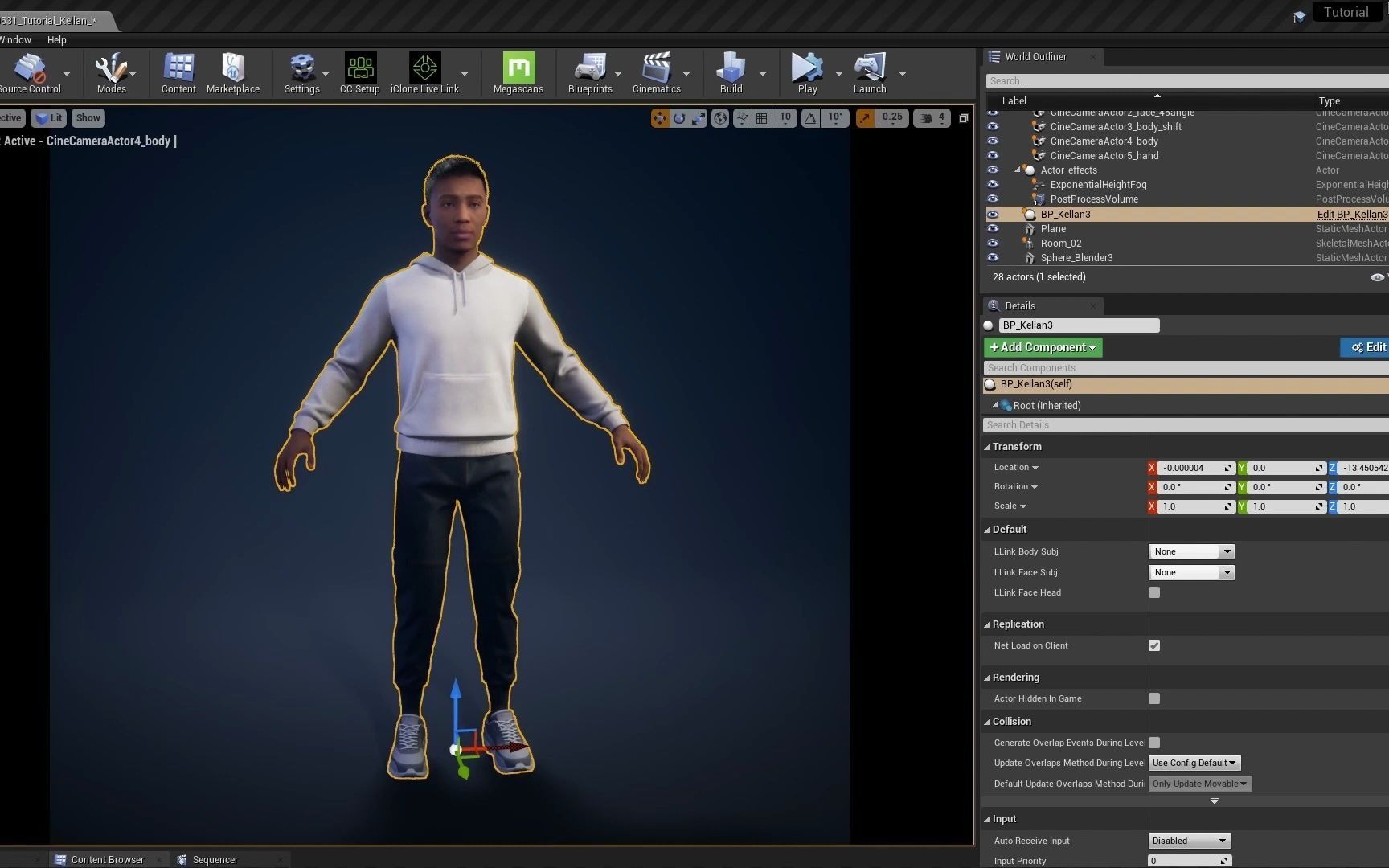
Task: Select the translate gizmo mode
Action: pos(660,118)
